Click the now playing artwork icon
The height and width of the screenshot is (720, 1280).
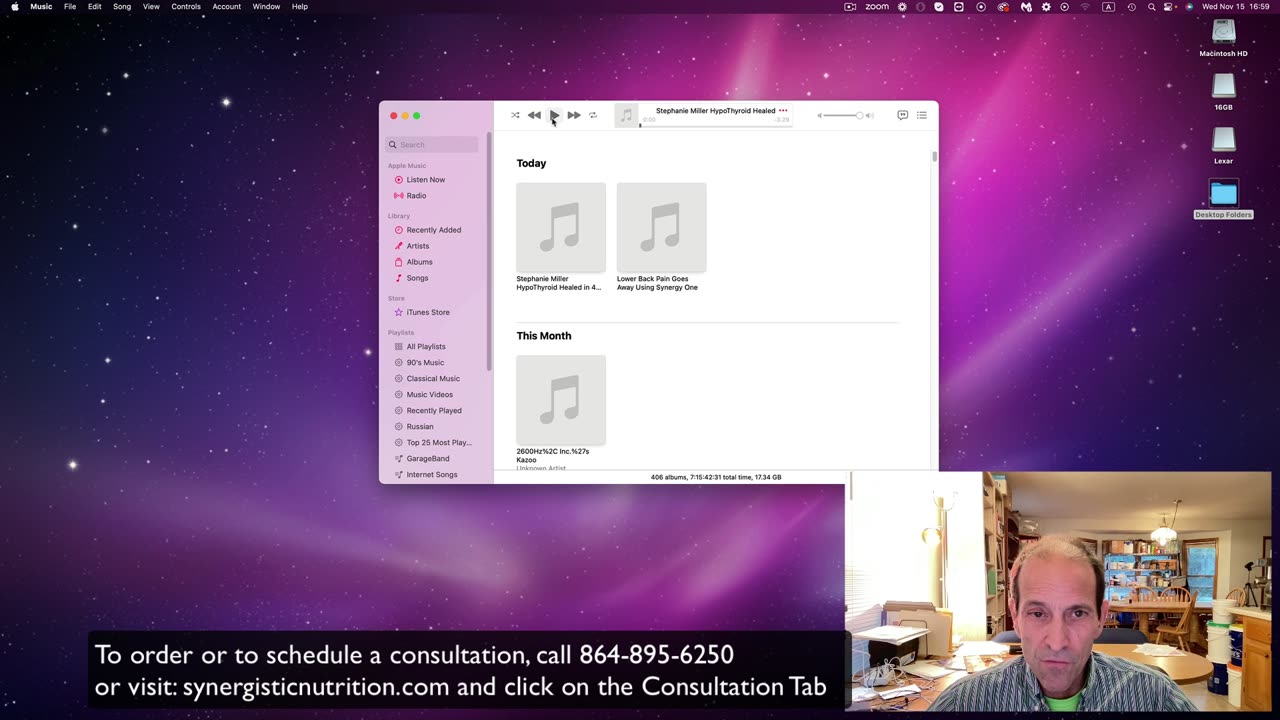tap(626, 116)
